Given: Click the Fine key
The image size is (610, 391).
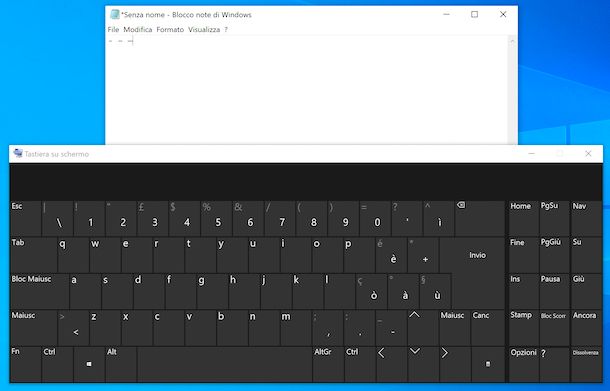Looking at the screenshot, I should click(523, 255).
